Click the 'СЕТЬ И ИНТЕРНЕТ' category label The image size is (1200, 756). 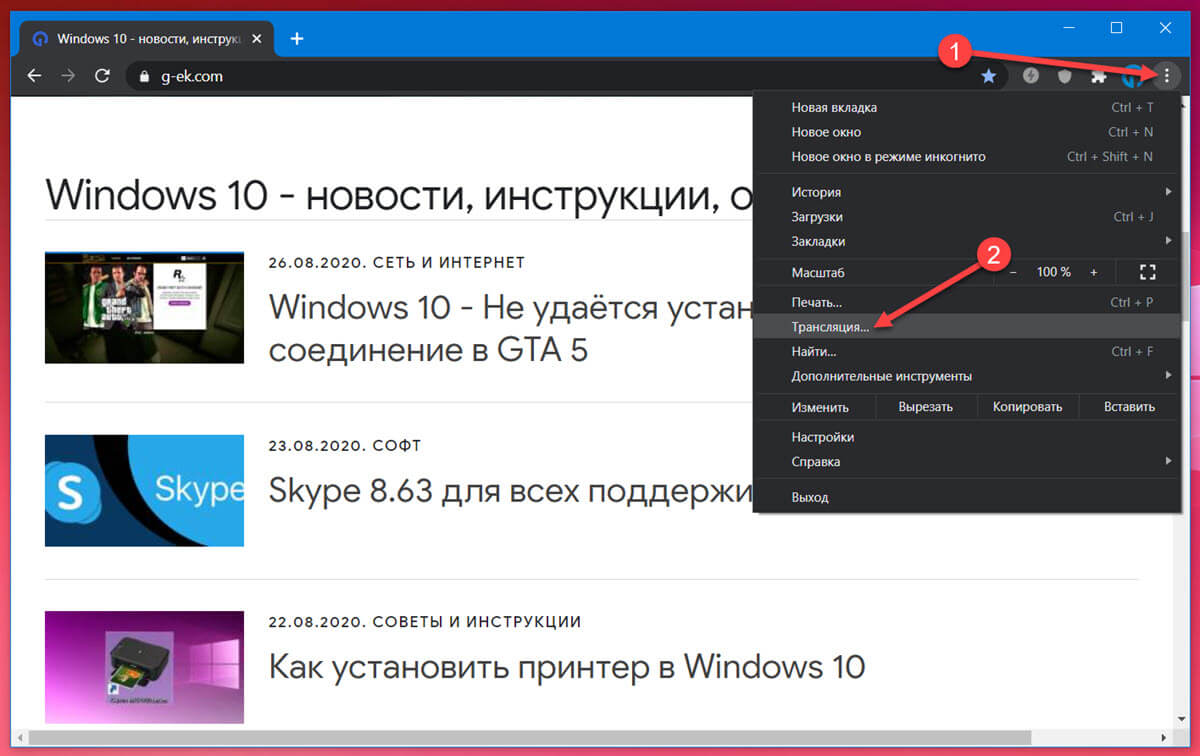pyautogui.click(x=449, y=263)
